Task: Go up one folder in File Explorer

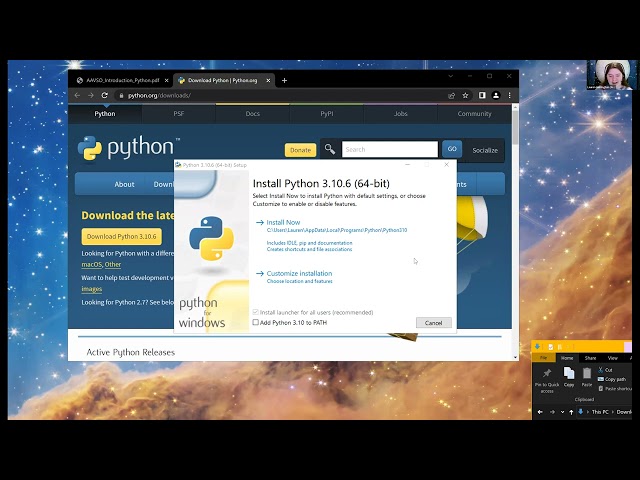Action: pyautogui.click(x=571, y=412)
